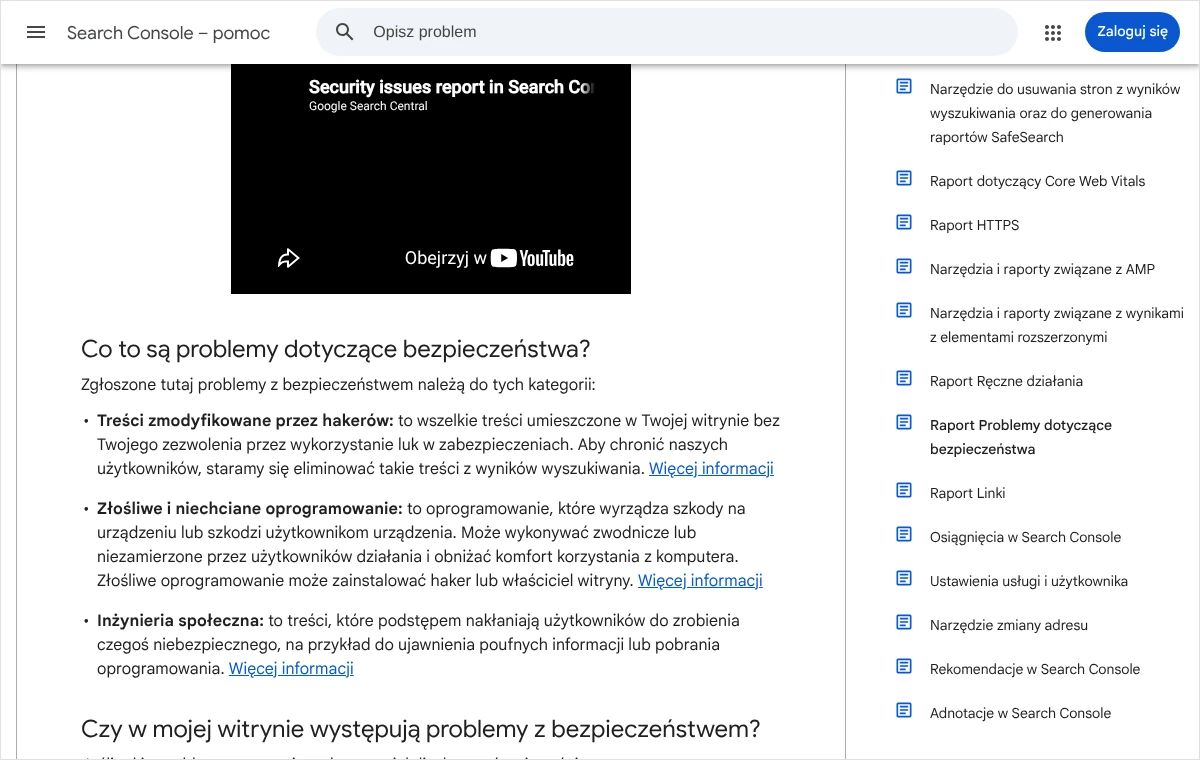Click sentence Zgłoszone tutaj problemy z bezpieczeństwem
The height and width of the screenshot is (760, 1200).
(x=338, y=384)
